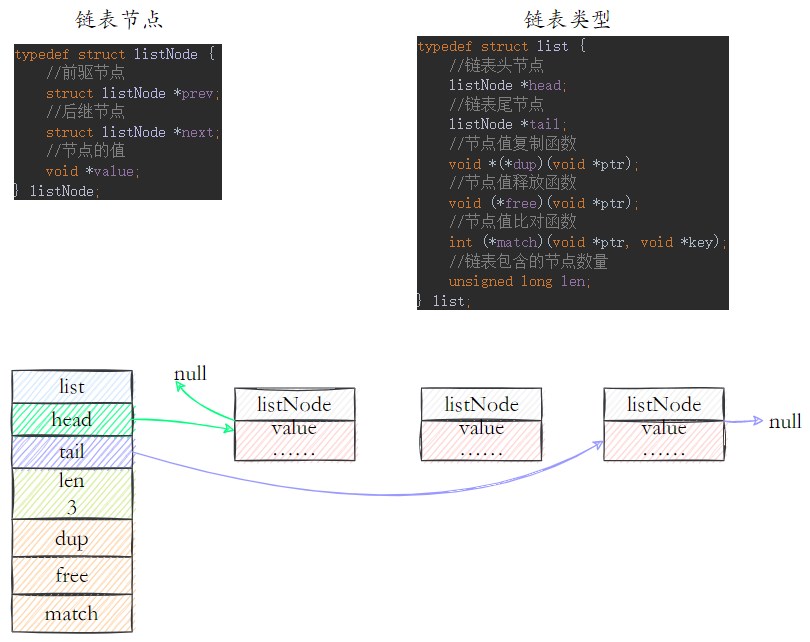The height and width of the screenshot is (642, 810).
Task: Click the 链表节点 heading
Action: 119,20
